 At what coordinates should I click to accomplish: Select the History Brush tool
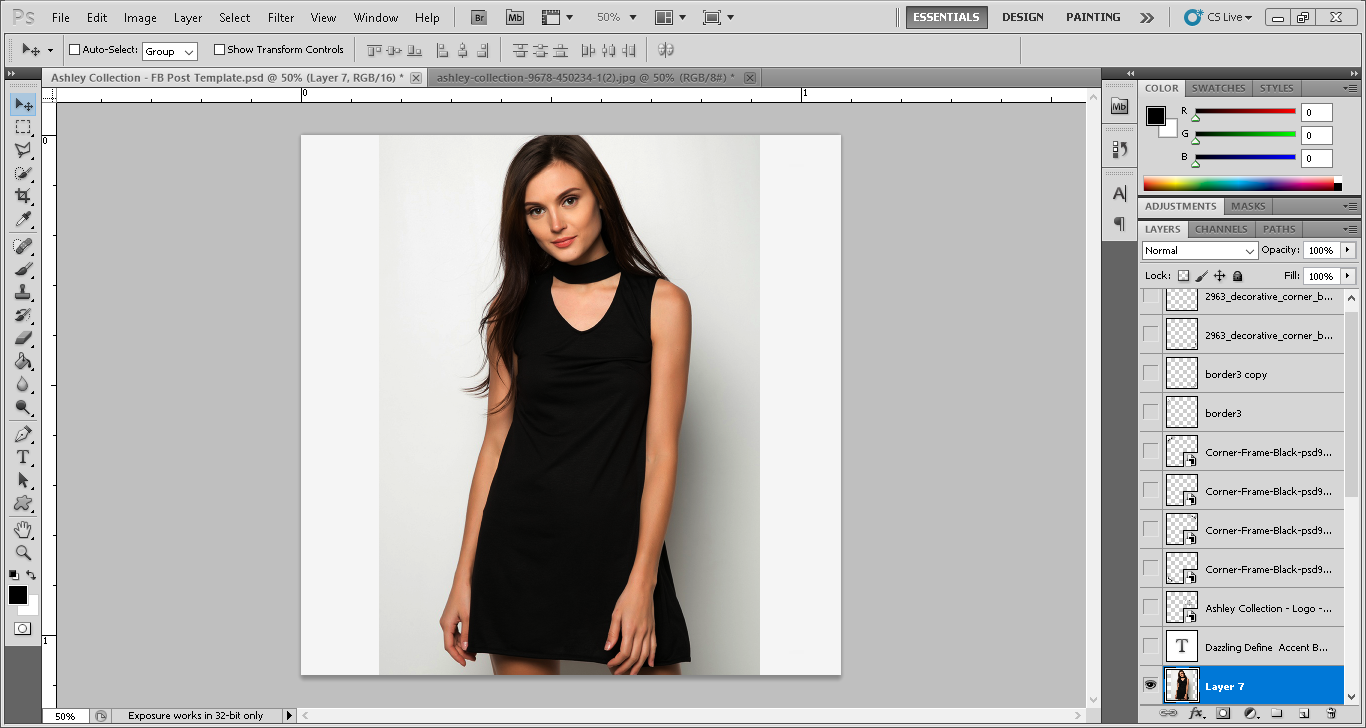click(x=23, y=315)
